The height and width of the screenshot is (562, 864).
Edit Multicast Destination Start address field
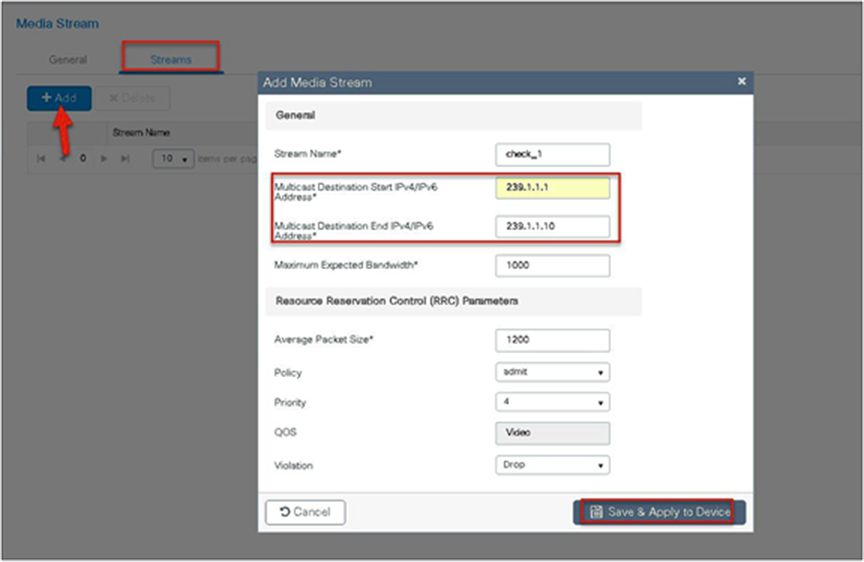tap(553, 187)
